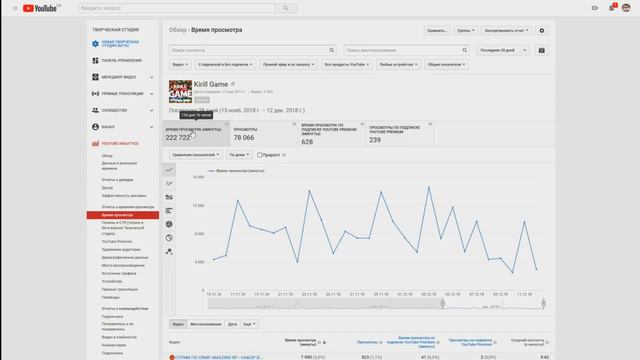Open the subscribed status filter dropdown
Image resolution: width=640 pixels, height=360 pixels.
pyautogui.click(x=225, y=64)
